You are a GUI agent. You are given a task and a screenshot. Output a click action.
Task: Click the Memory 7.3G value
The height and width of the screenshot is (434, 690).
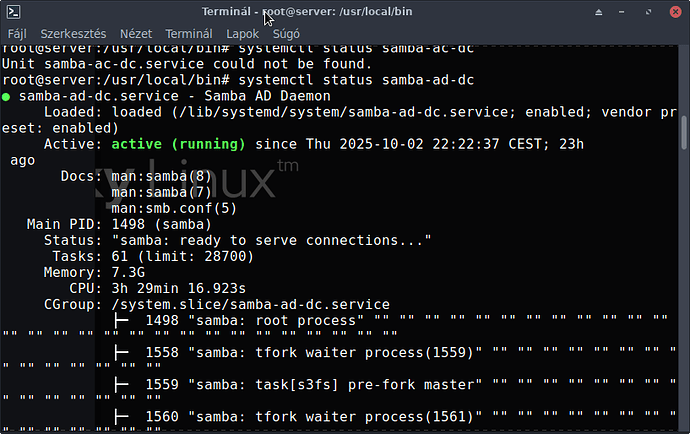pos(128,272)
